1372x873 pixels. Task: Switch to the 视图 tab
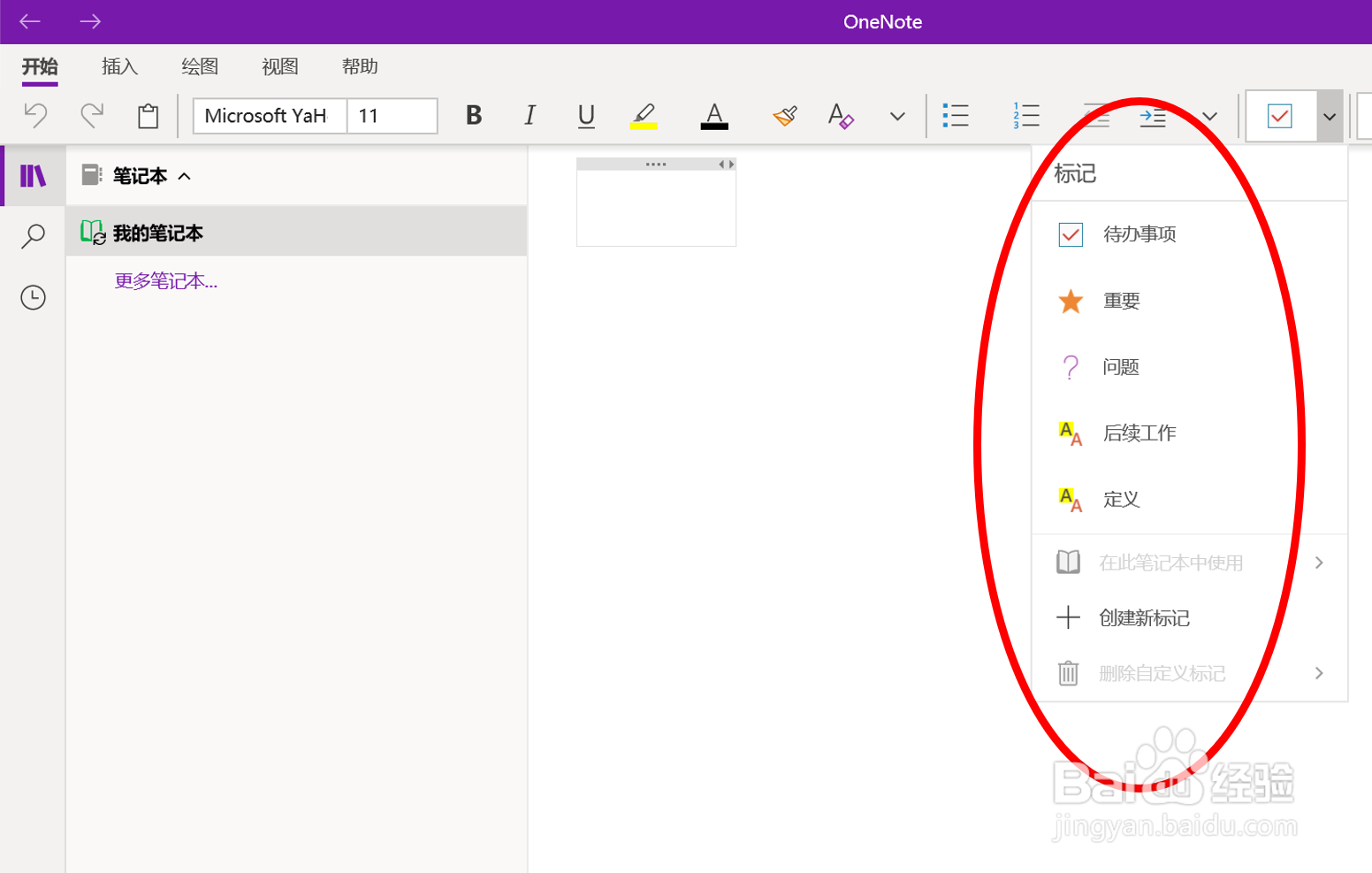280,67
